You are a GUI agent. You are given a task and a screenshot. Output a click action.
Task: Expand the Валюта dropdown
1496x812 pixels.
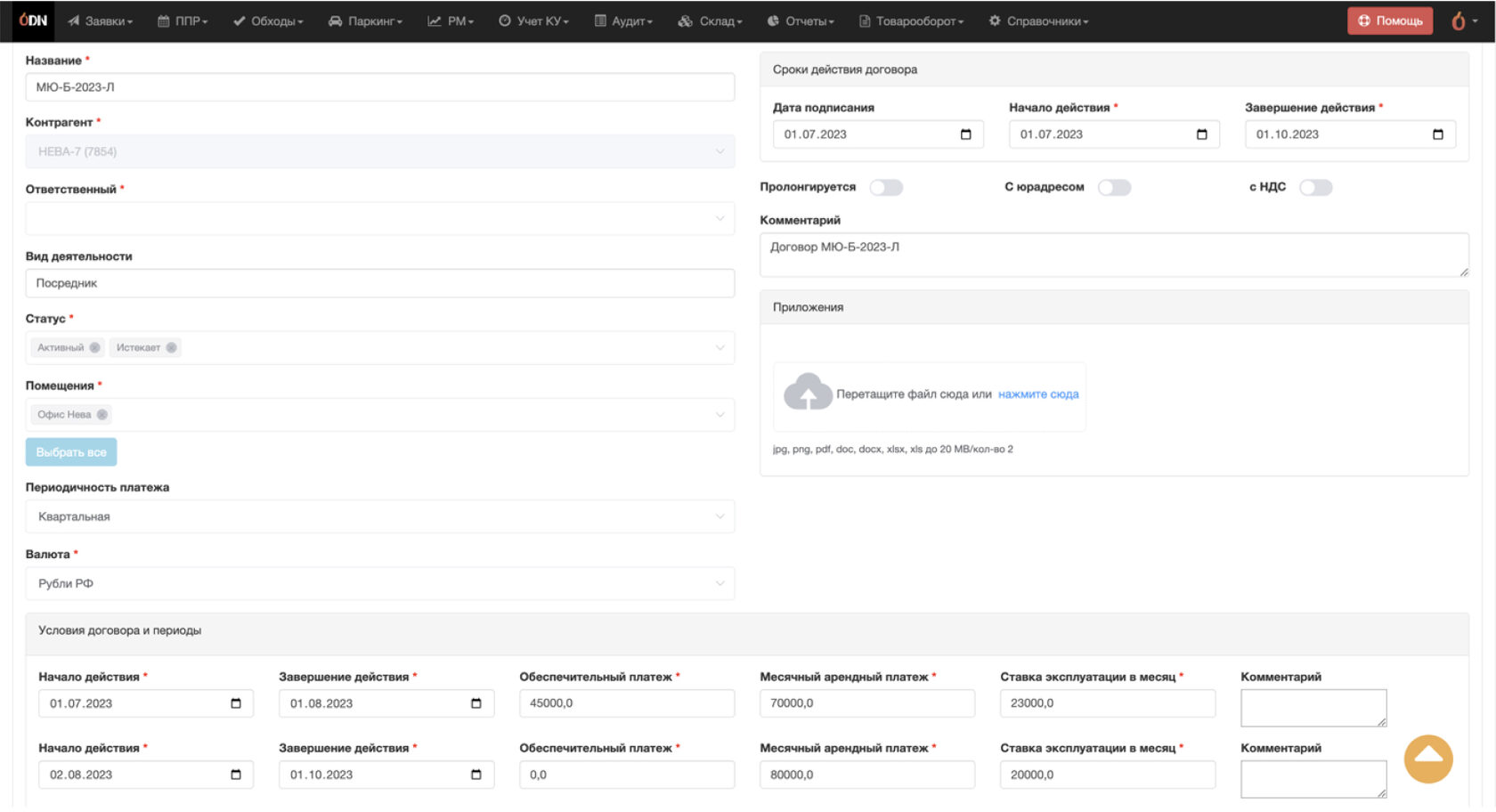[x=379, y=583]
